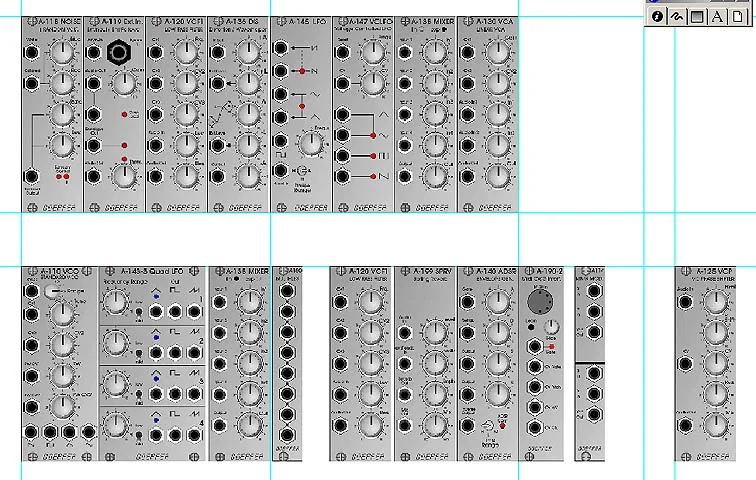
Task: Toggle the A-145 LFO Frequency Range switch
Action: pos(302,171)
